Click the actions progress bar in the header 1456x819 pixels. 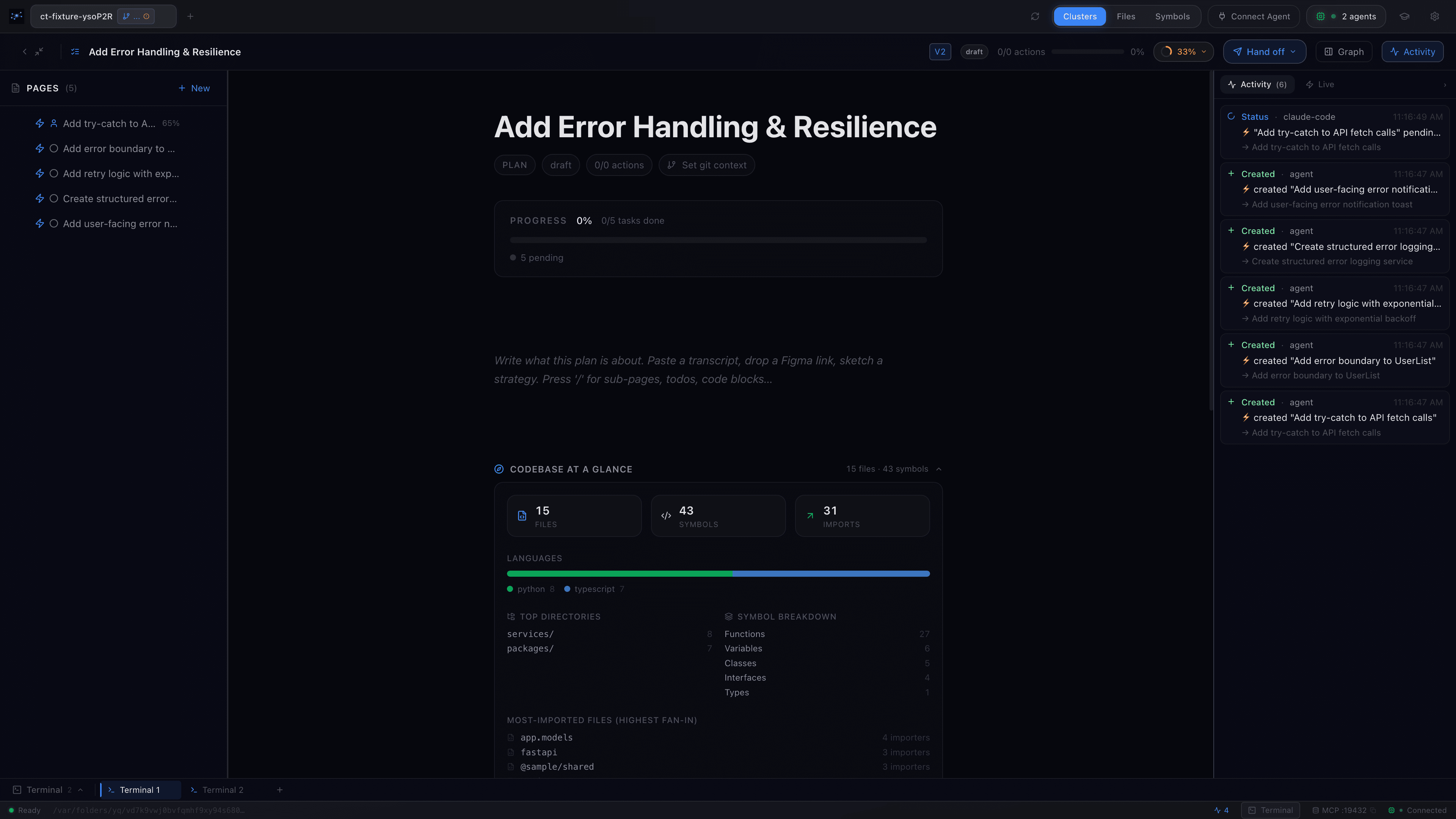(x=1087, y=52)
